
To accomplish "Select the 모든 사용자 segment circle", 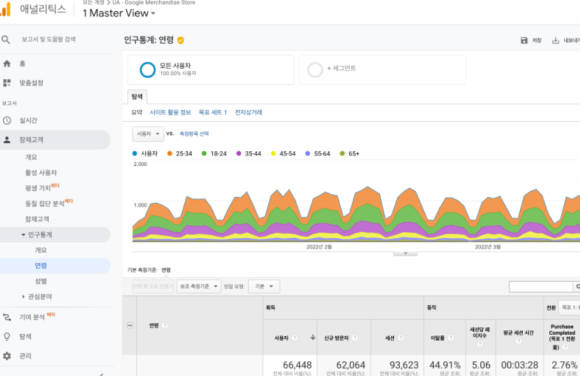I will [148, 70].
